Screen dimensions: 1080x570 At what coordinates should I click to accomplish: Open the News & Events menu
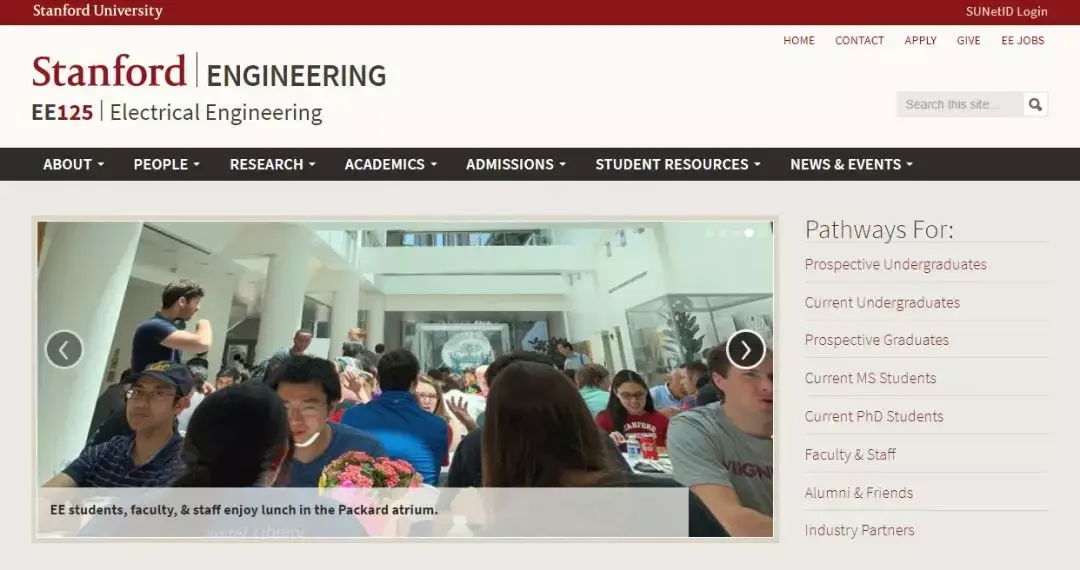coord(851,165)
